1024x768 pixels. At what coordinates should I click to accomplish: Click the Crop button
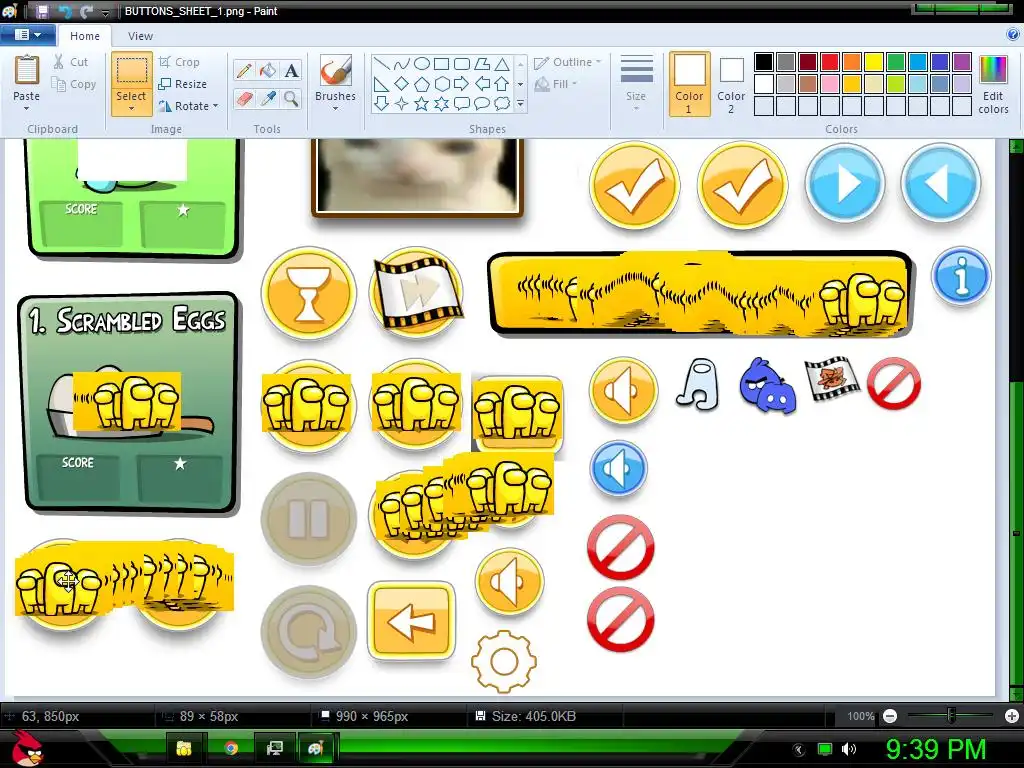(179, 62)
